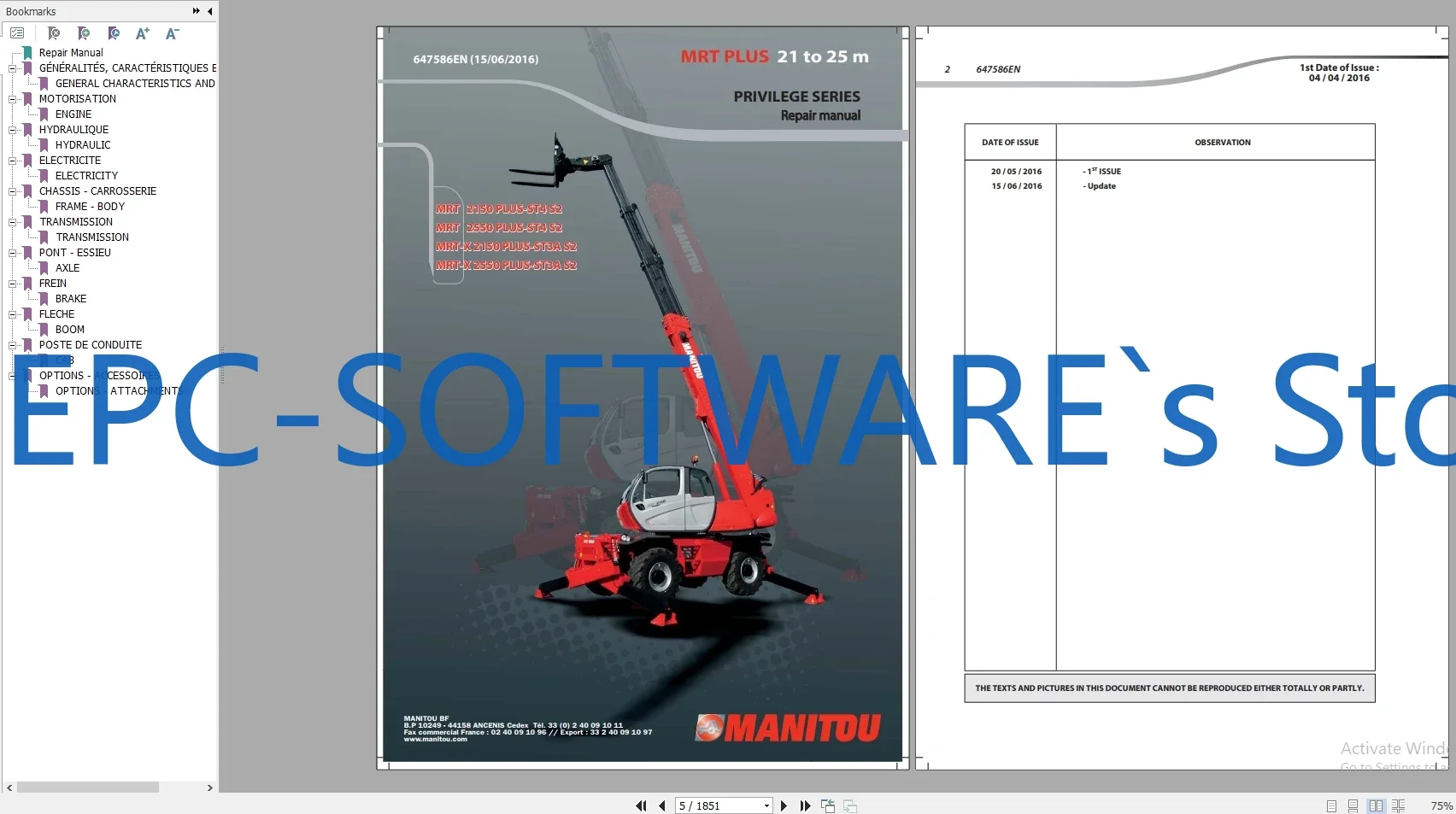
Task: Switch to continuous facing page view
Action: point(1398,805)
